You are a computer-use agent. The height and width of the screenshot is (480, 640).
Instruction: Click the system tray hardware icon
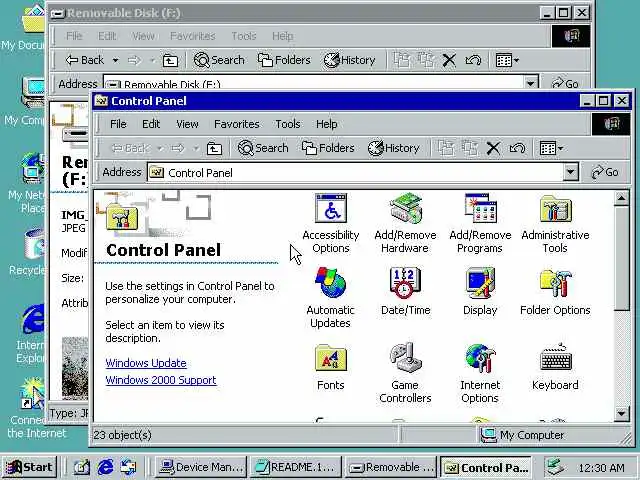(556, 467)
